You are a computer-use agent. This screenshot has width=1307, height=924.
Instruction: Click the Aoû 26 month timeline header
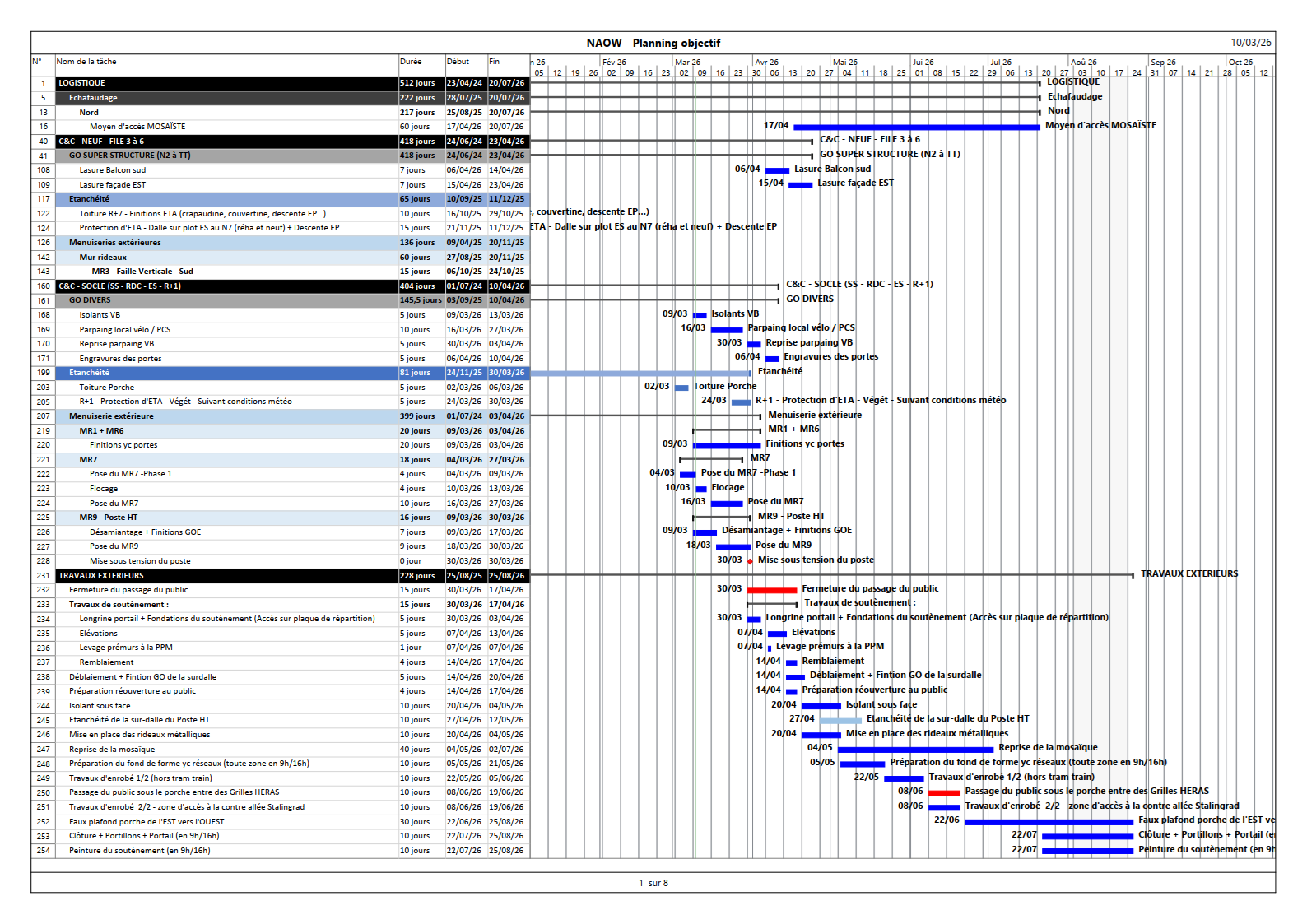pos(1083,62)
